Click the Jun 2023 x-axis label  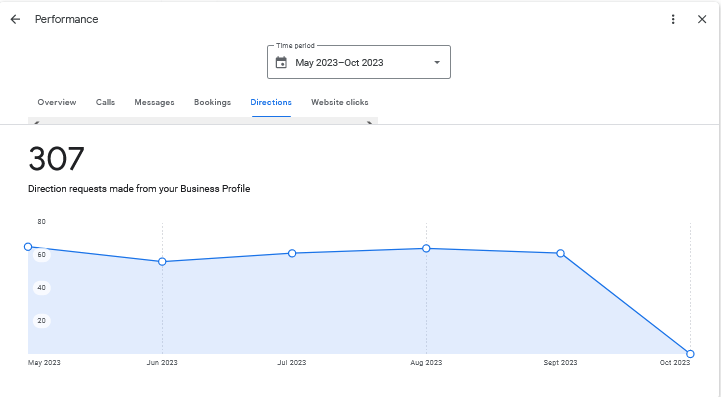[162, 362]
